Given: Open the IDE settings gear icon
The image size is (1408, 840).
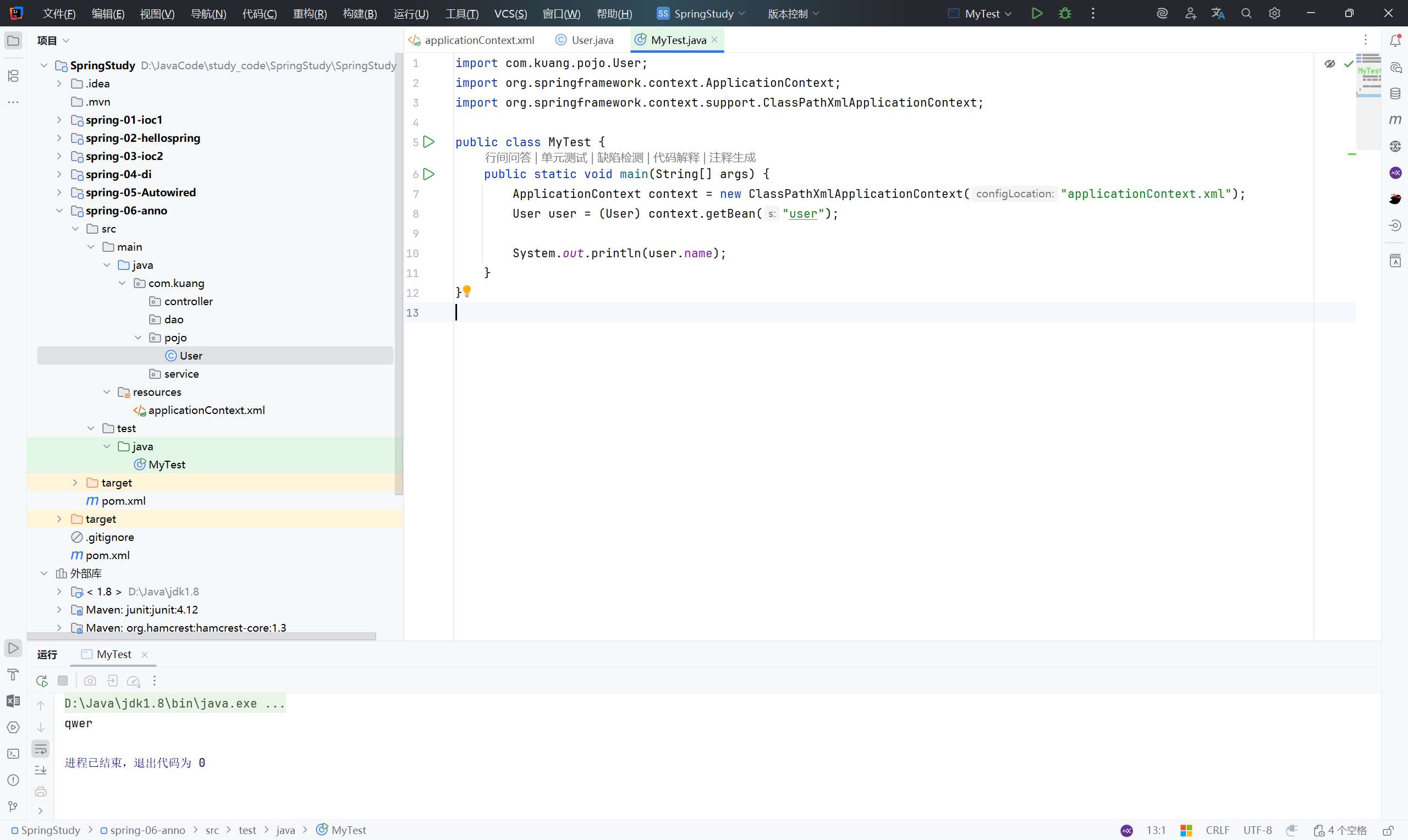Looking at the screenshot, I should coord(1274,14).
